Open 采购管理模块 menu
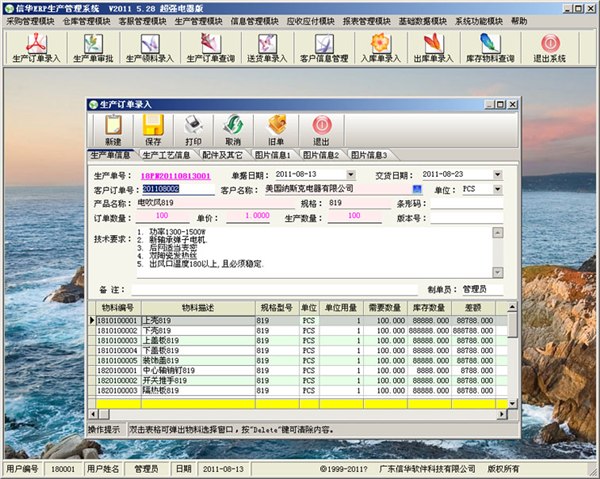Screen dimensions: 600x479 pos(30,21)
